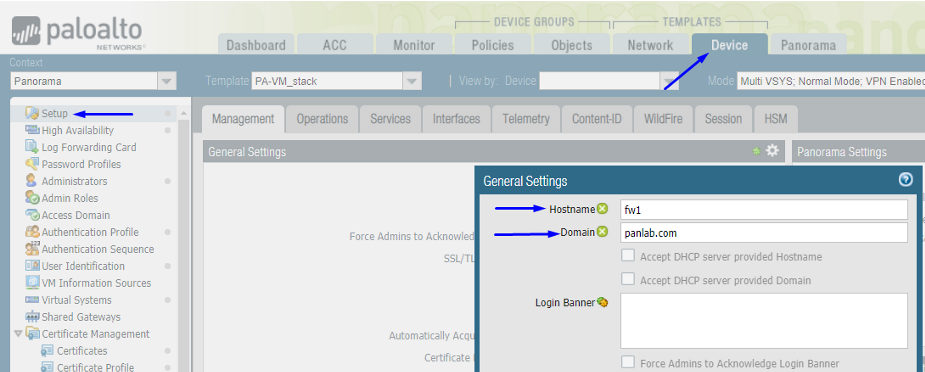This screenshot has width=925, height=372.
Task: Click the green icon beside the gear
Action: (756, 152)
